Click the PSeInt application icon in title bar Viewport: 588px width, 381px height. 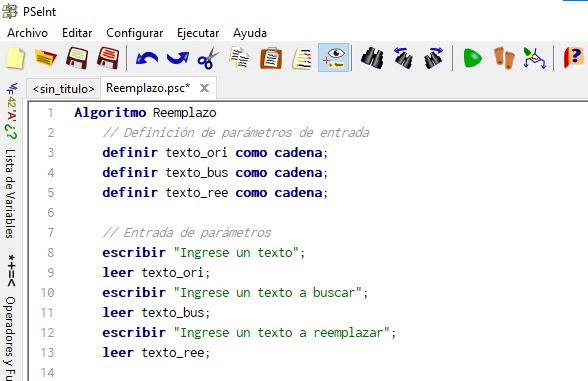(x=10, y=11)
